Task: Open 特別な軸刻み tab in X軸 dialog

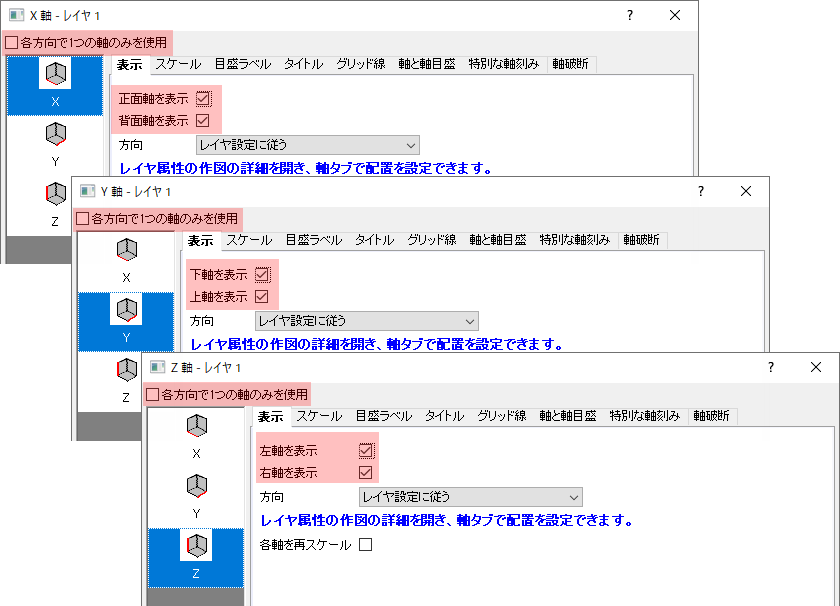Action: (x=504, y=64)
